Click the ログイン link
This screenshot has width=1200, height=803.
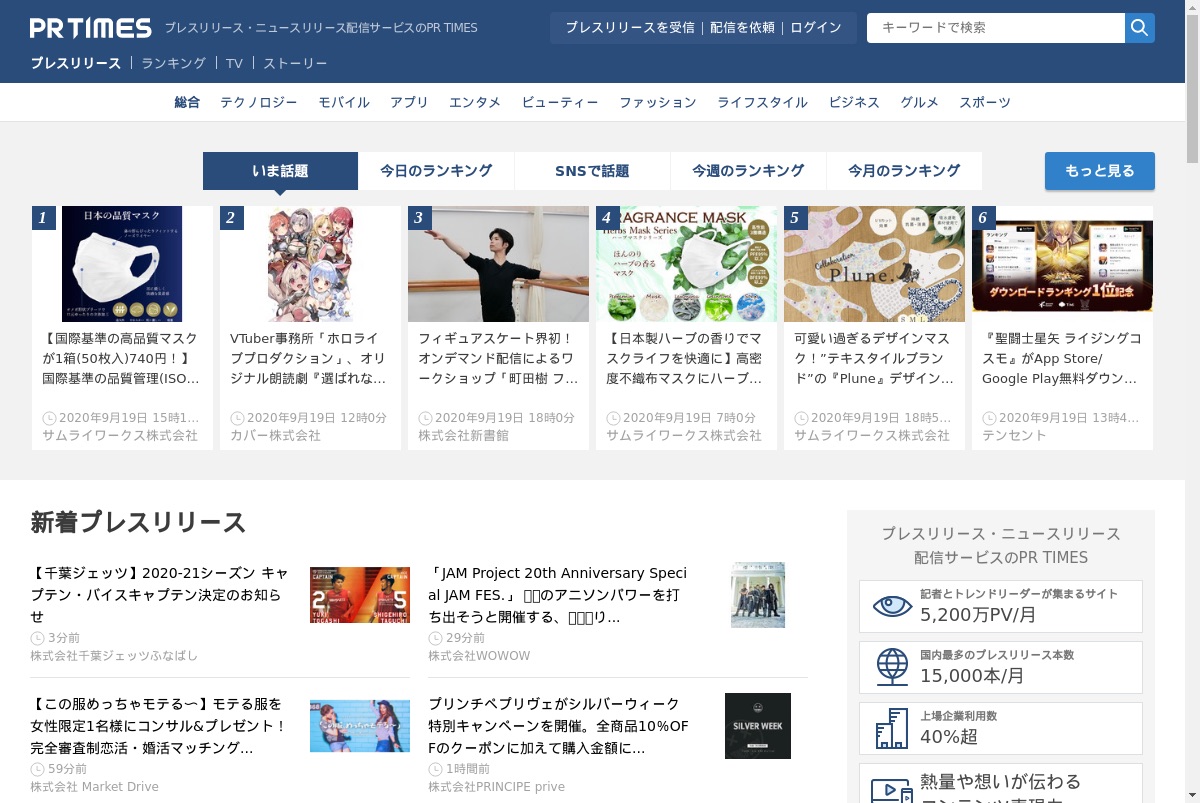[x=816, y=28]
